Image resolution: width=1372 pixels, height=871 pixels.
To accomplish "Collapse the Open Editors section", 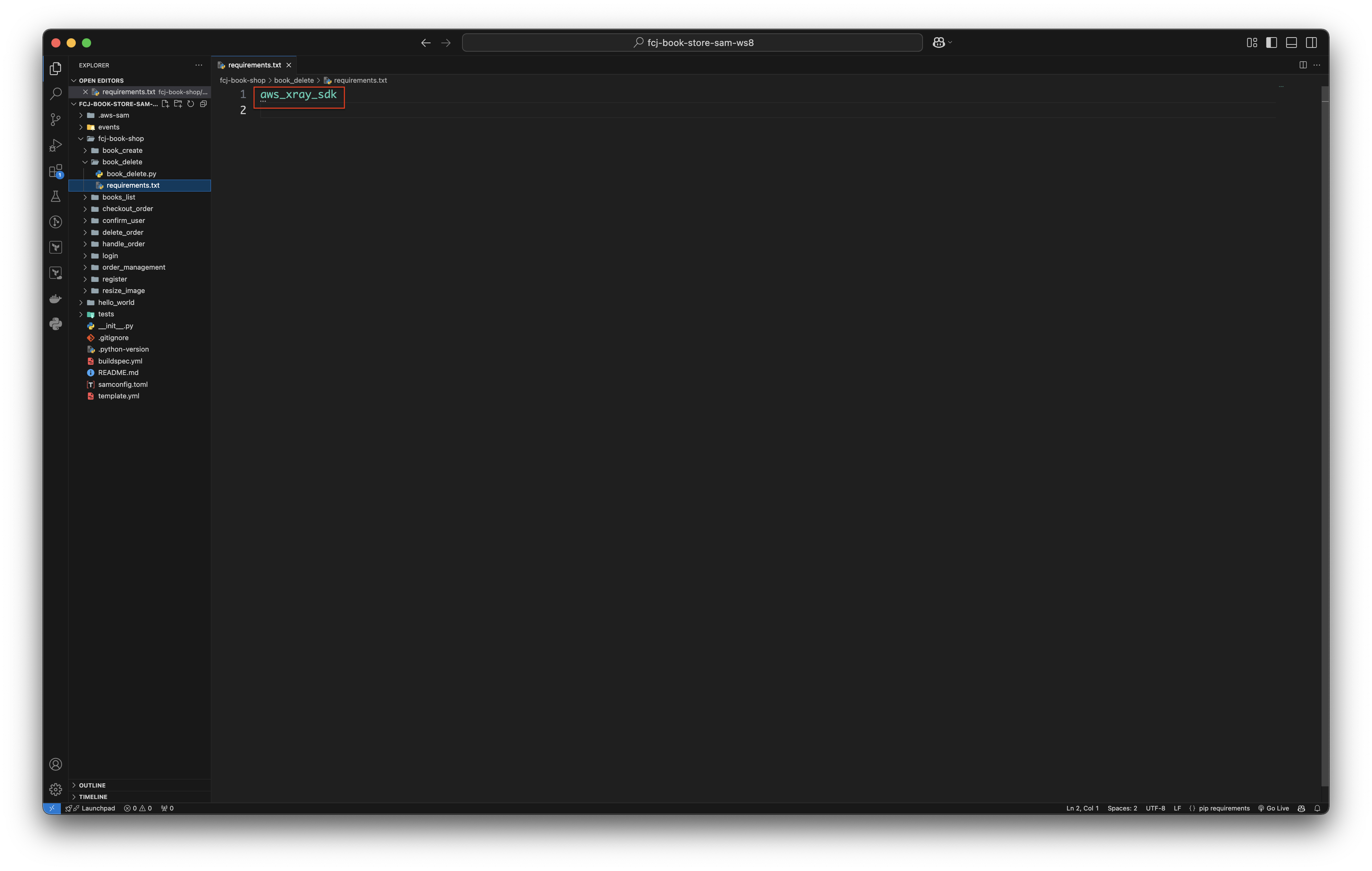I will tap(73, 80).
